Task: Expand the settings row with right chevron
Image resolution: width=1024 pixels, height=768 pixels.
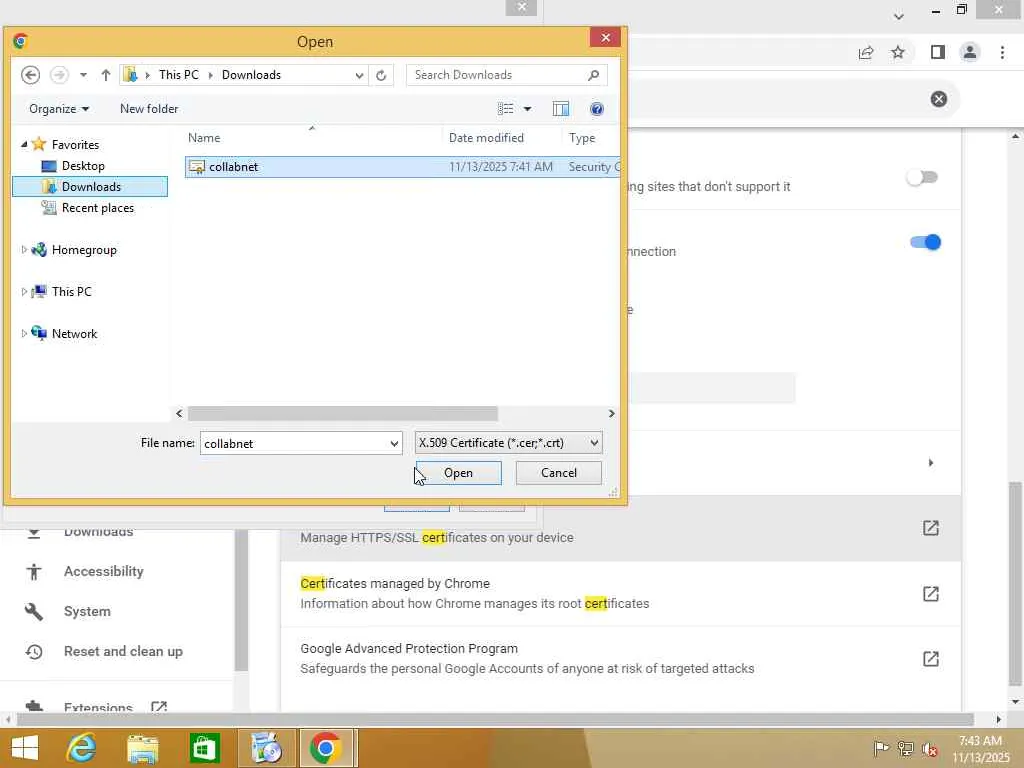Action: (x=931, y=463)
